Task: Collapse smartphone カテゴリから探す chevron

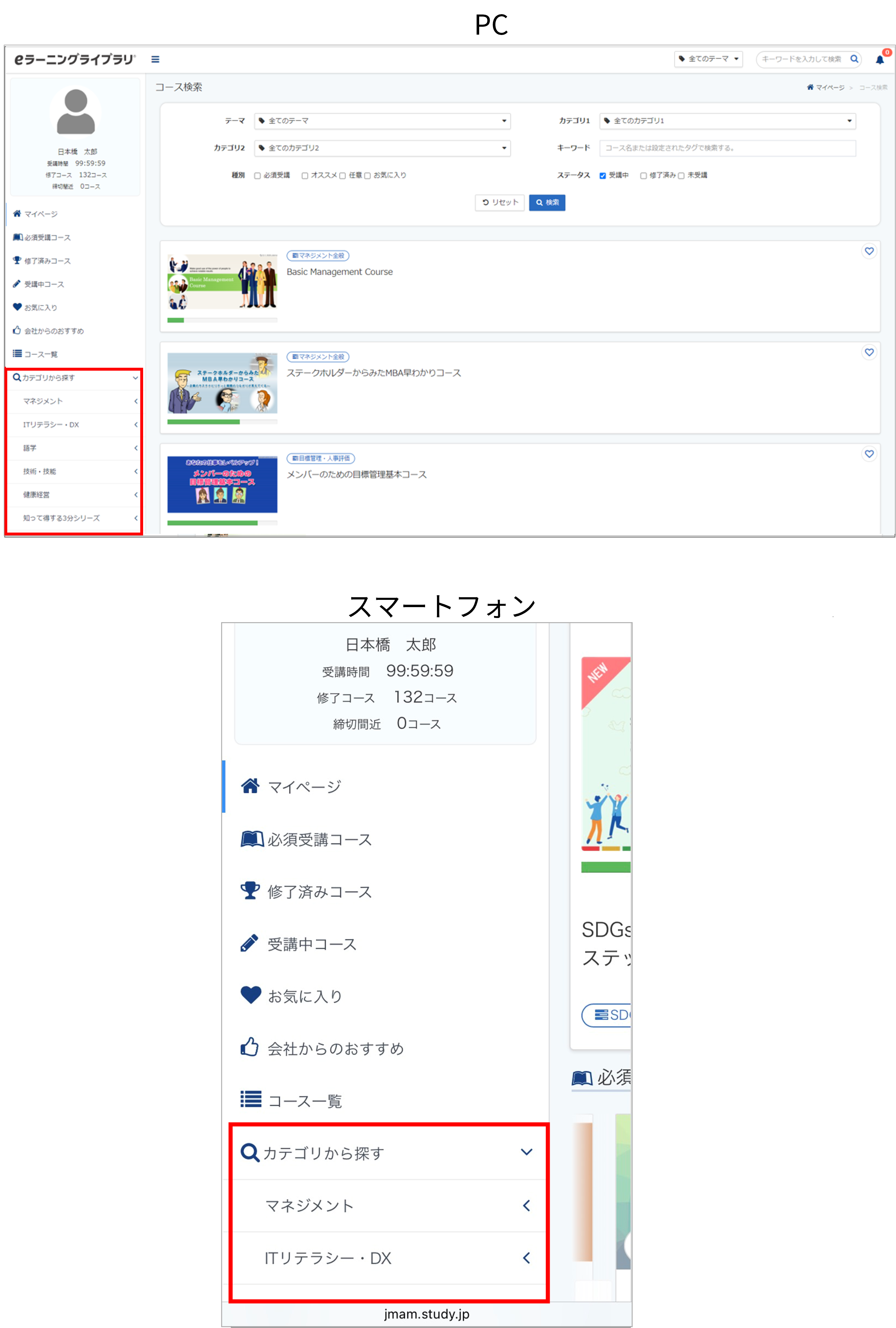Action: [x=526, y=1152]
